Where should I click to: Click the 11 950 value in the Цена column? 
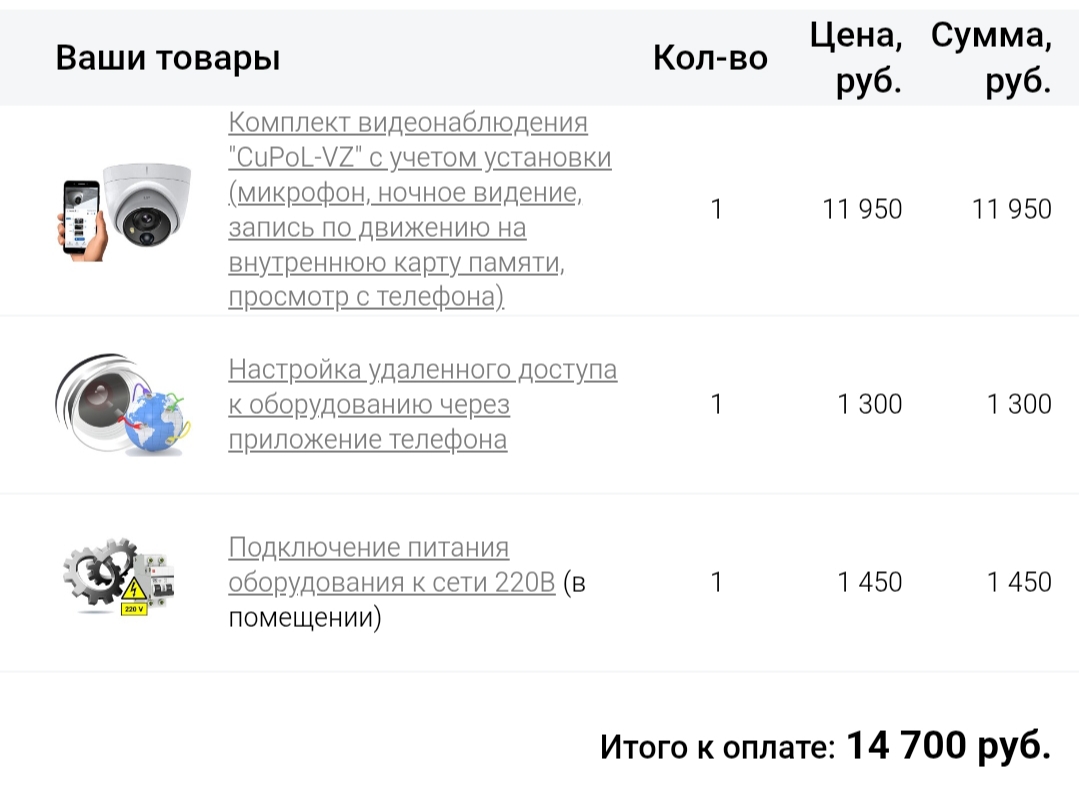point(862,209)
